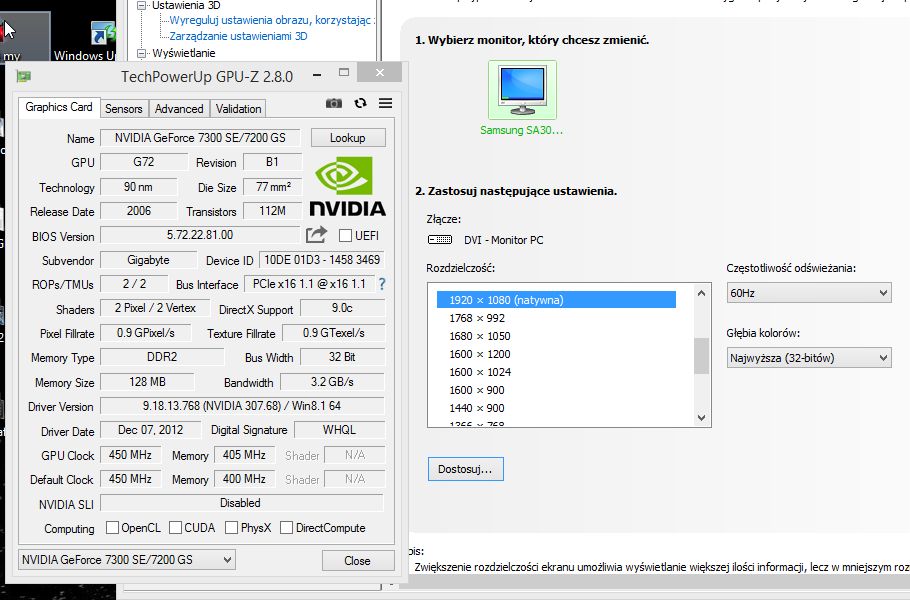Click the BIOS export share icon
This screenshot has width=910, height=600.
point(316,235)
